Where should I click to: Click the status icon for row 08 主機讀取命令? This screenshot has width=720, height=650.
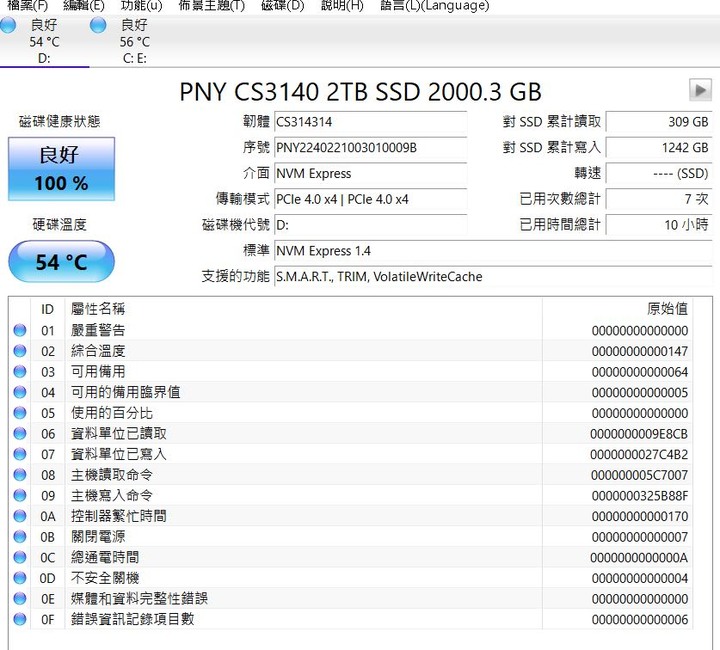(x=20, y=475)
